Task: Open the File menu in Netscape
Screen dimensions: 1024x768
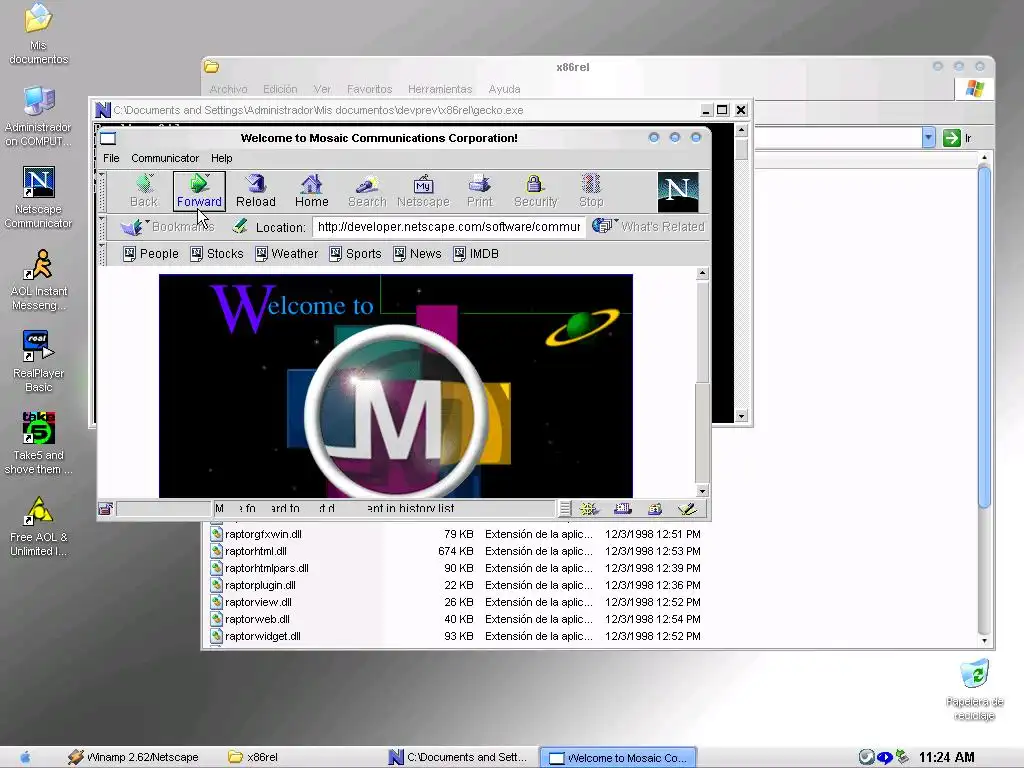Action: (111, 158)
